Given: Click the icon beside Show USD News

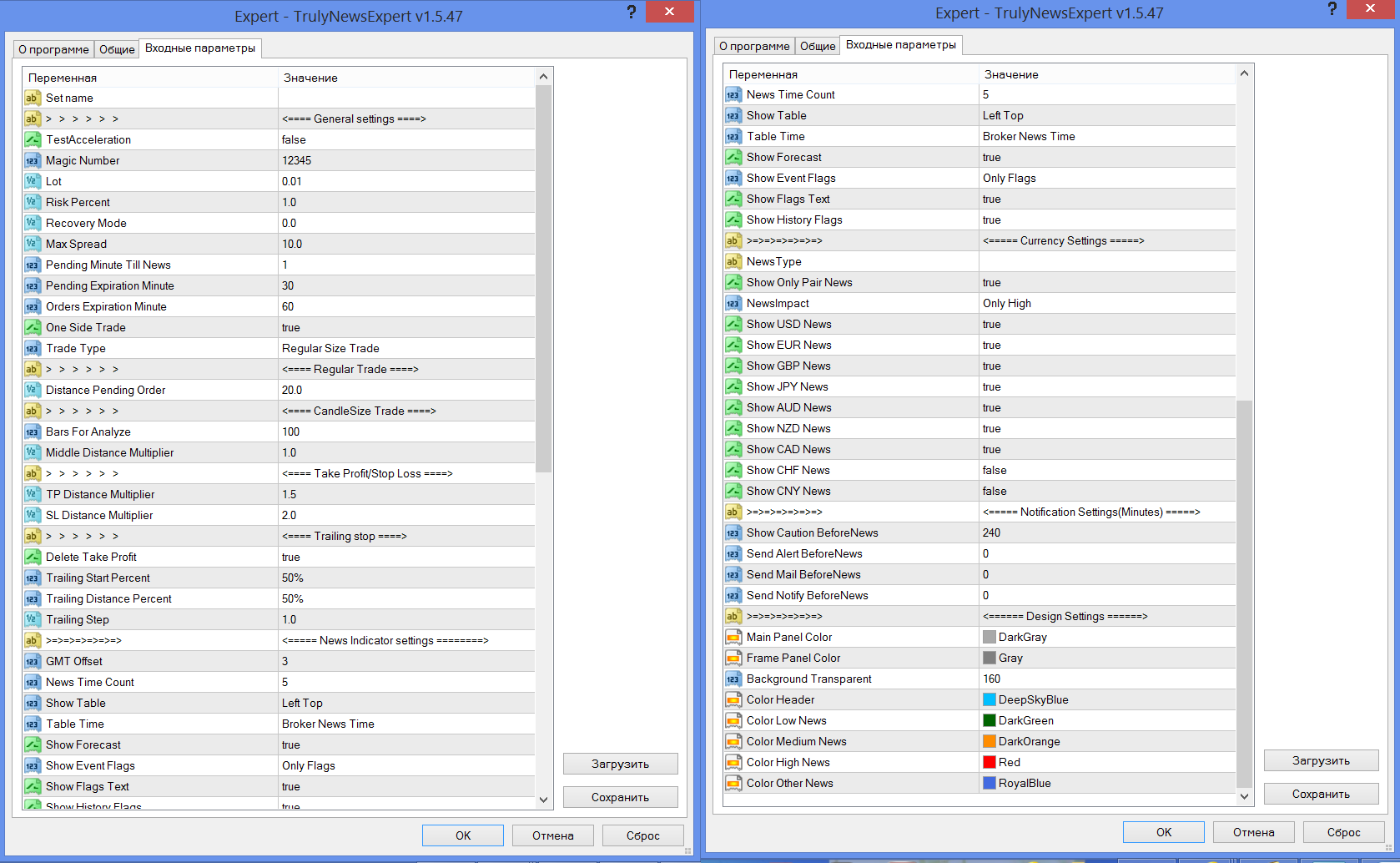Looking at the screenshot, I should coord(733,324).
